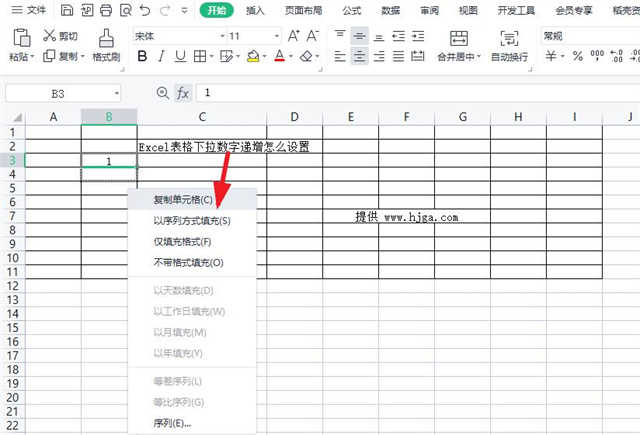Open 序列(E)... dialog from the fill menu

click(x=192, y=423)
